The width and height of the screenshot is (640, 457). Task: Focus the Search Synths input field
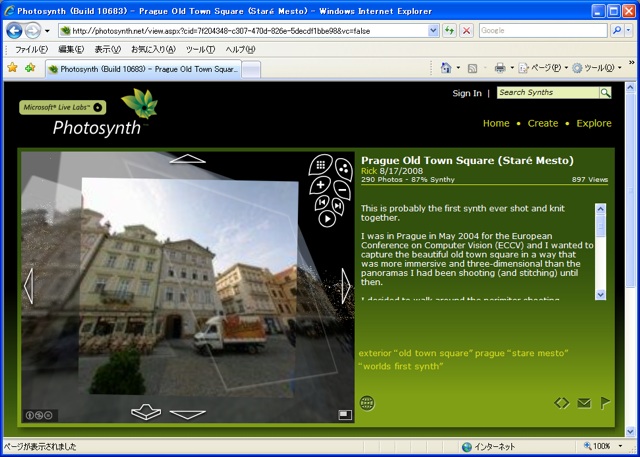548,93
